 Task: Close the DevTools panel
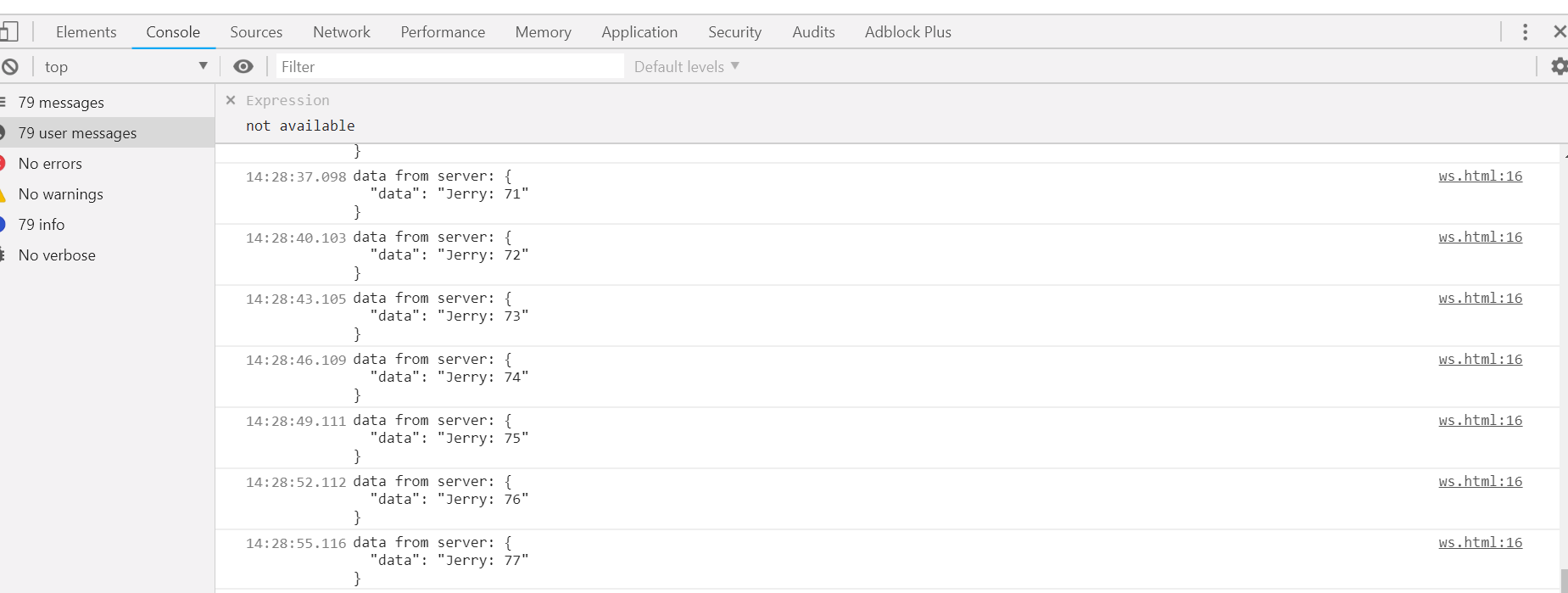[1559, 32]
